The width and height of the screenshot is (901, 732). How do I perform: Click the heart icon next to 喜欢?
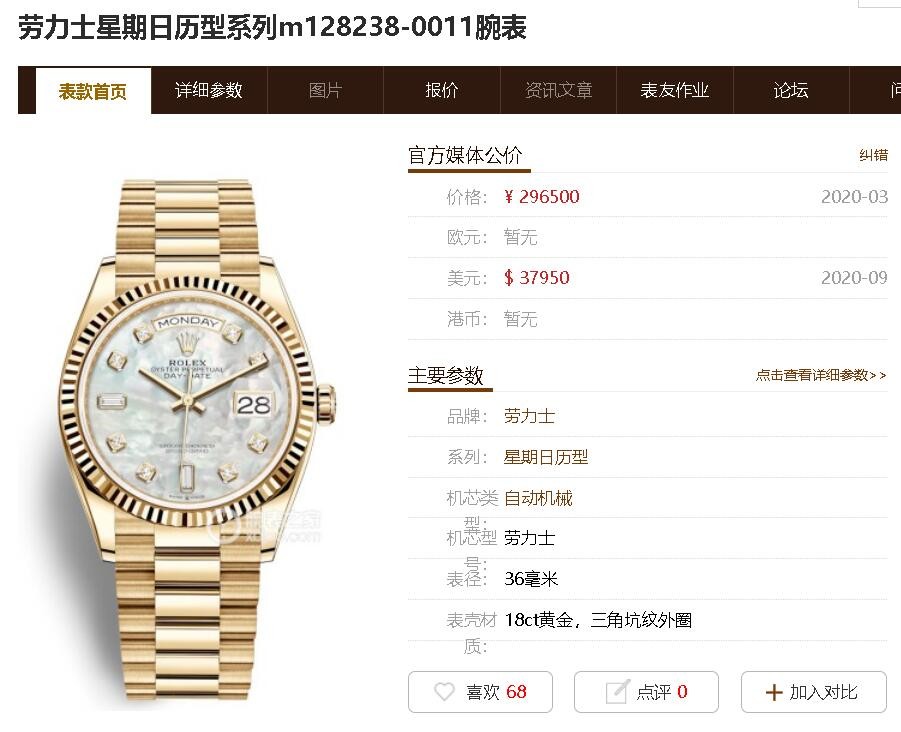click(444, 691)
